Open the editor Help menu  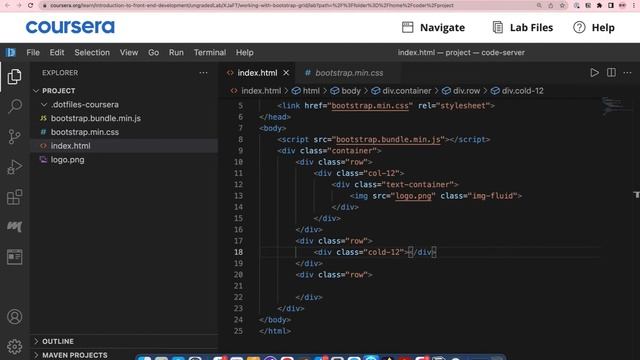pyautogui.click(x=244, y=52)
